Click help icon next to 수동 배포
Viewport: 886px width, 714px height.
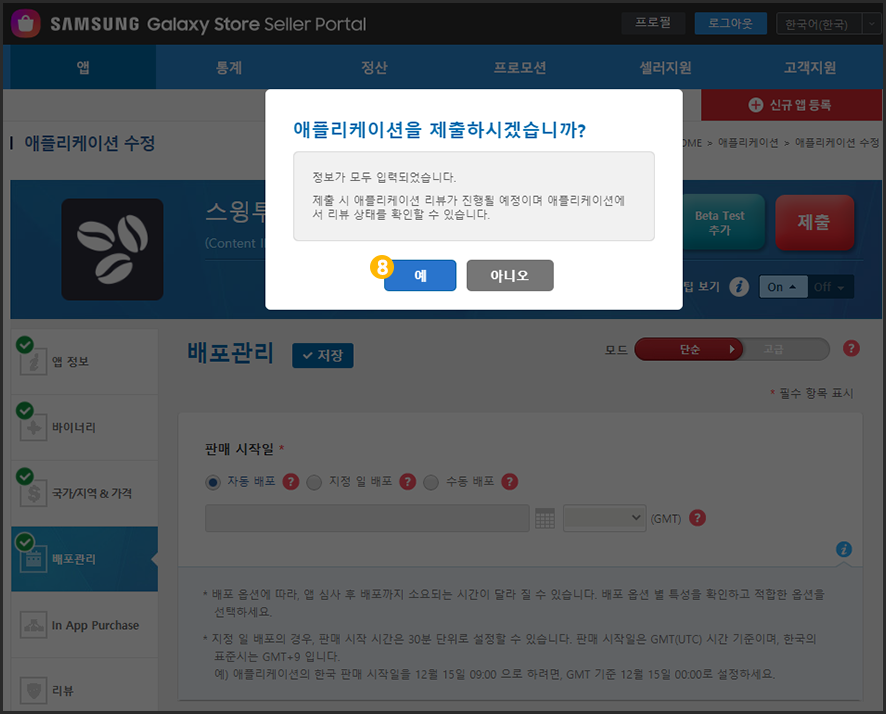(x=510, y=482)
